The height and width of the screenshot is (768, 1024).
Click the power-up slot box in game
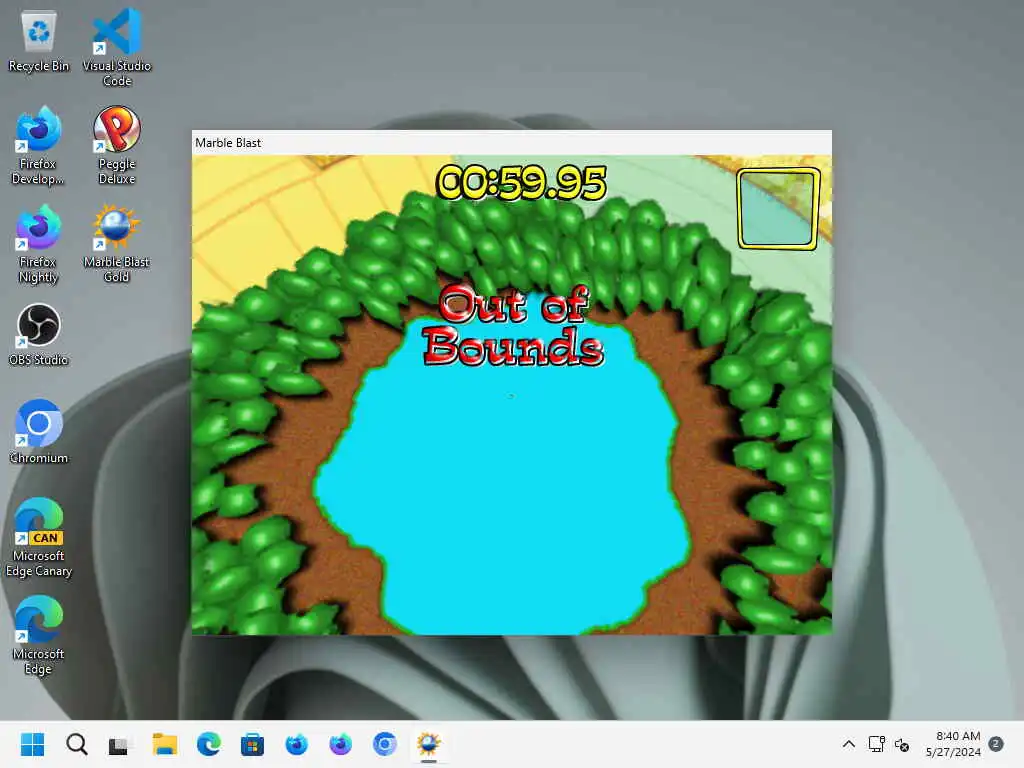coord(778,209)
